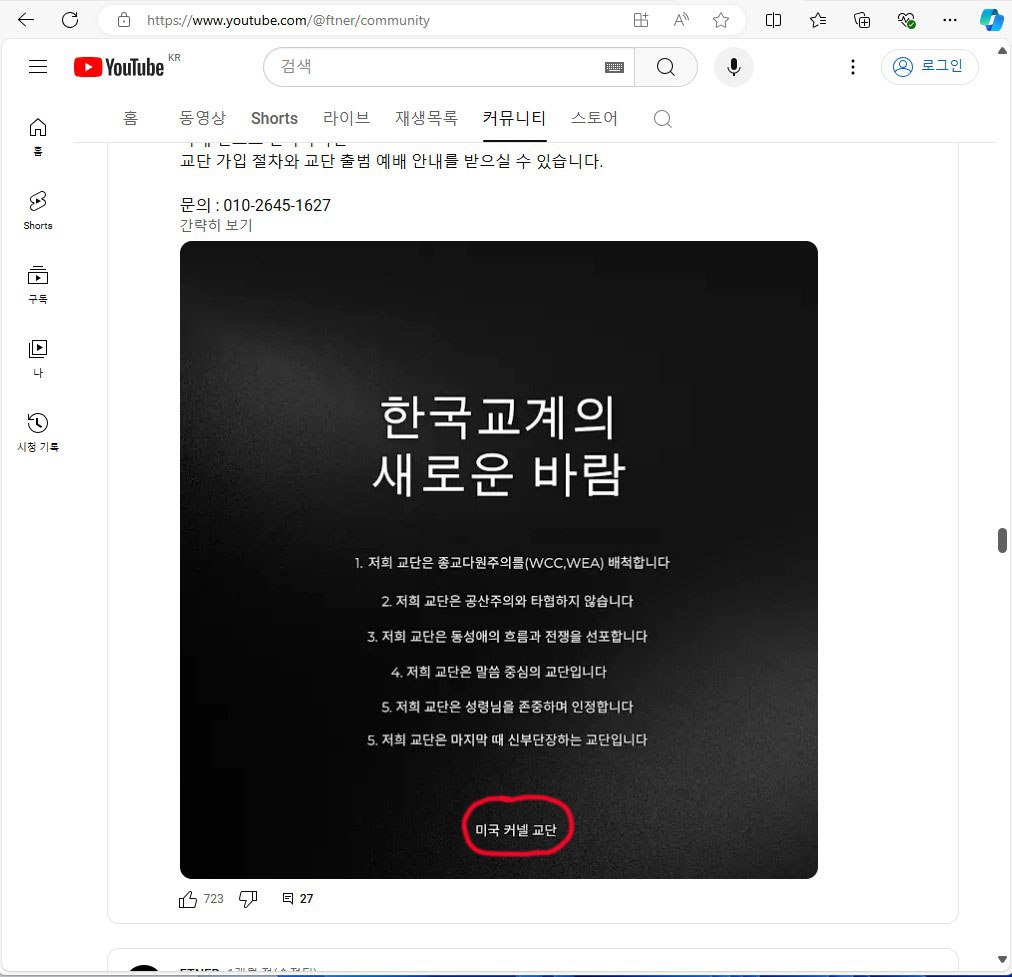Switch to the channel Shorts tab
Screen dimensions: 1012x977
(x=274, y=118)
